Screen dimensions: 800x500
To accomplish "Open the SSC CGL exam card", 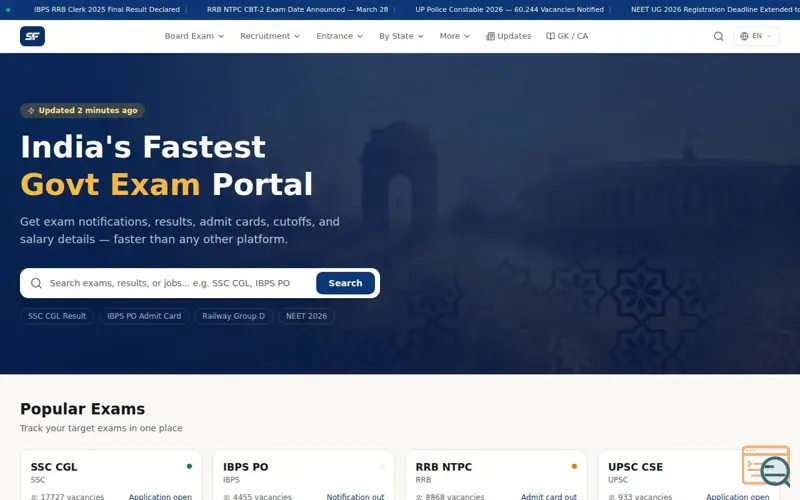I will tap(111, 476).
